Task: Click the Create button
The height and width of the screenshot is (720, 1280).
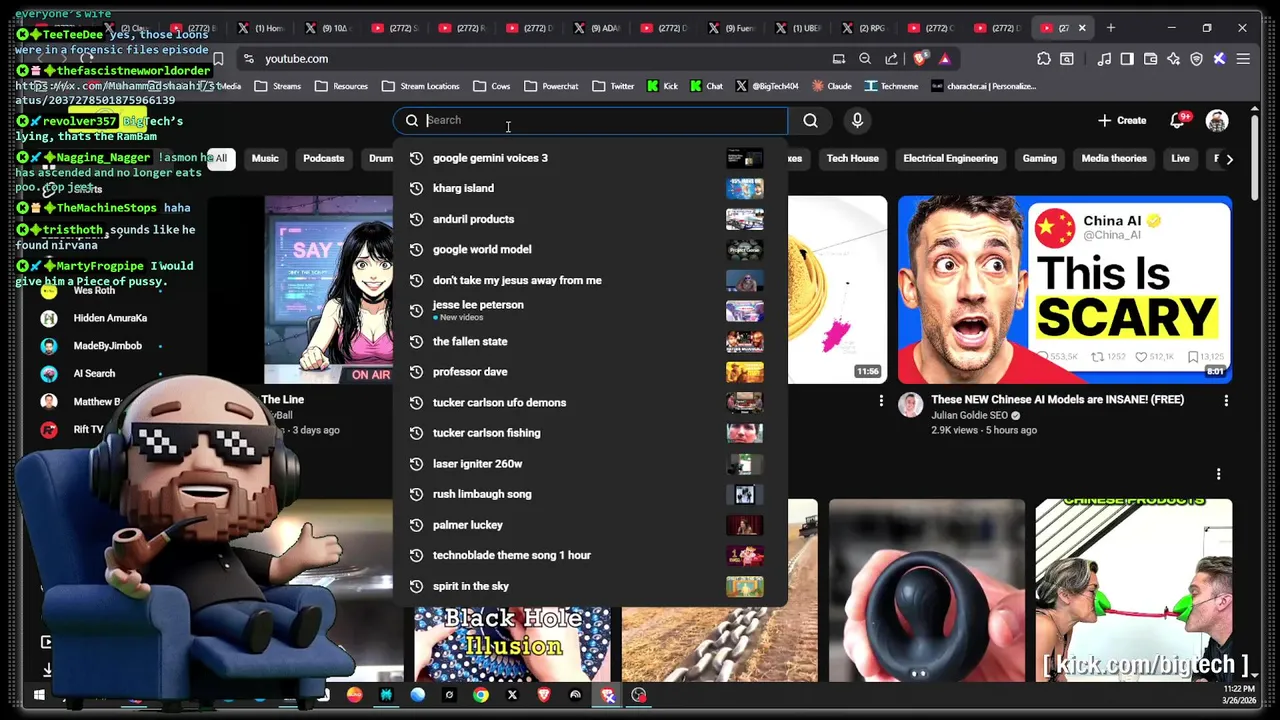Action: point(1122,121)
